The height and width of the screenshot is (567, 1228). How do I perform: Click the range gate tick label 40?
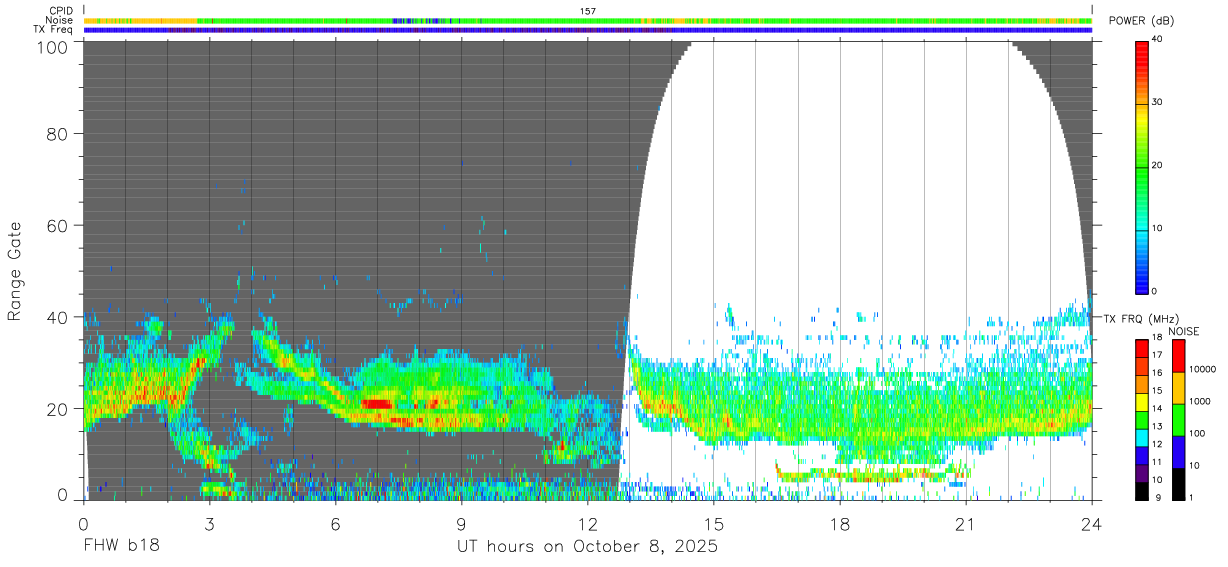[56, 317]
